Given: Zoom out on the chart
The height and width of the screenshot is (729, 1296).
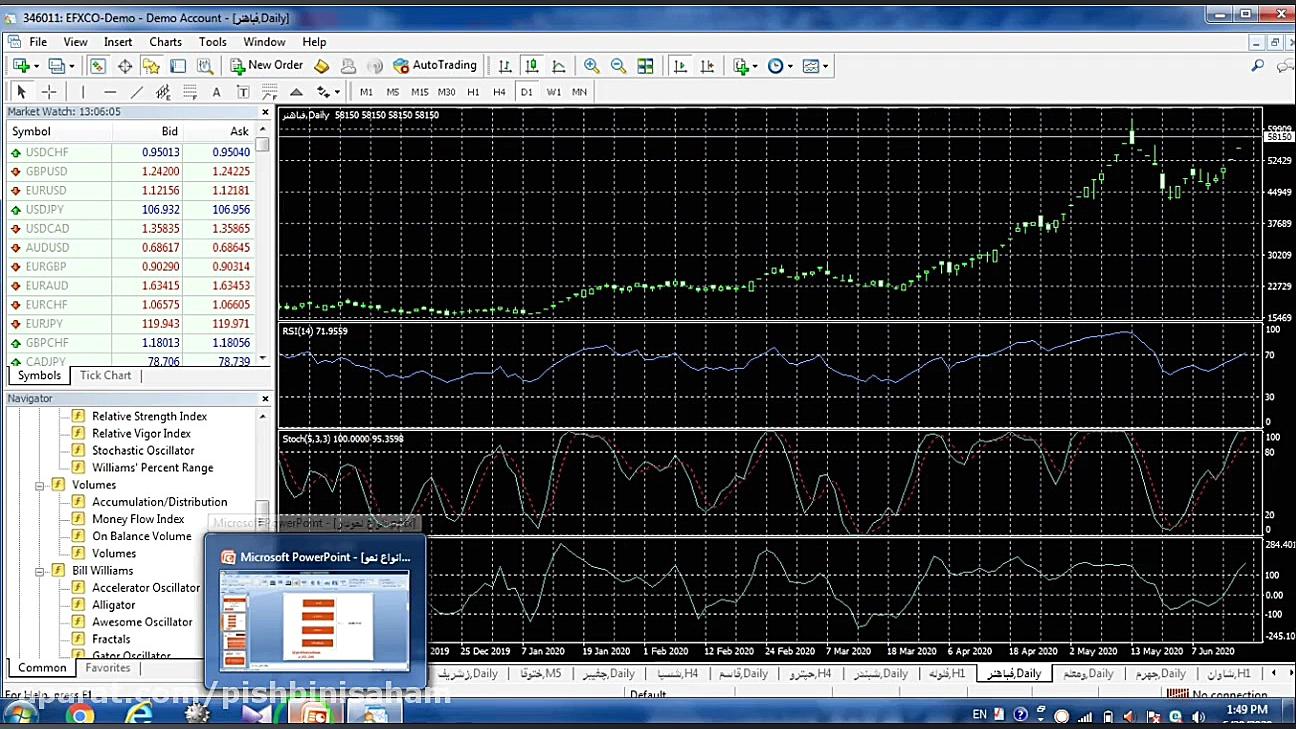Looking at the screenshot, I should coord(618,66).
